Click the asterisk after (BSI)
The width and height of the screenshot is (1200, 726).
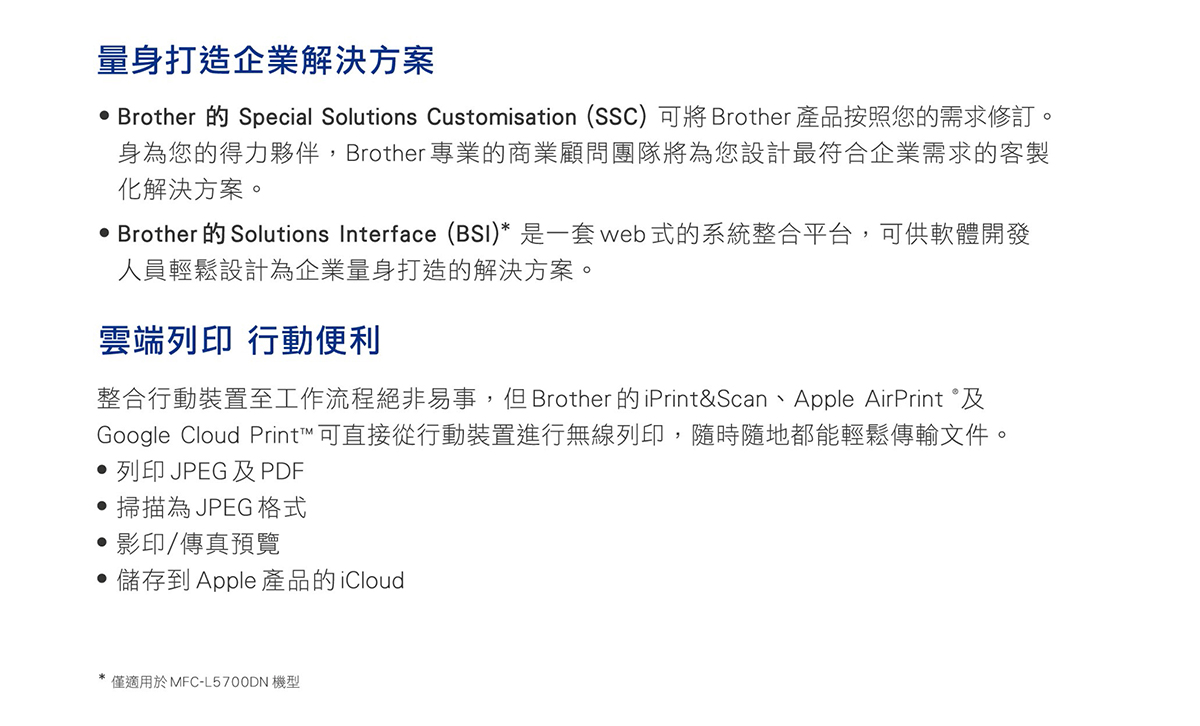point(505,229)
